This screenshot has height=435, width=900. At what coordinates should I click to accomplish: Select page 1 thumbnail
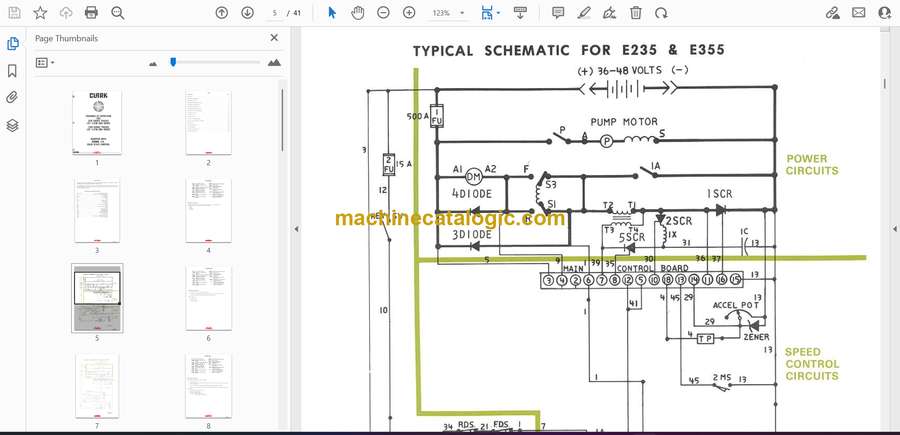pos(97,122)
